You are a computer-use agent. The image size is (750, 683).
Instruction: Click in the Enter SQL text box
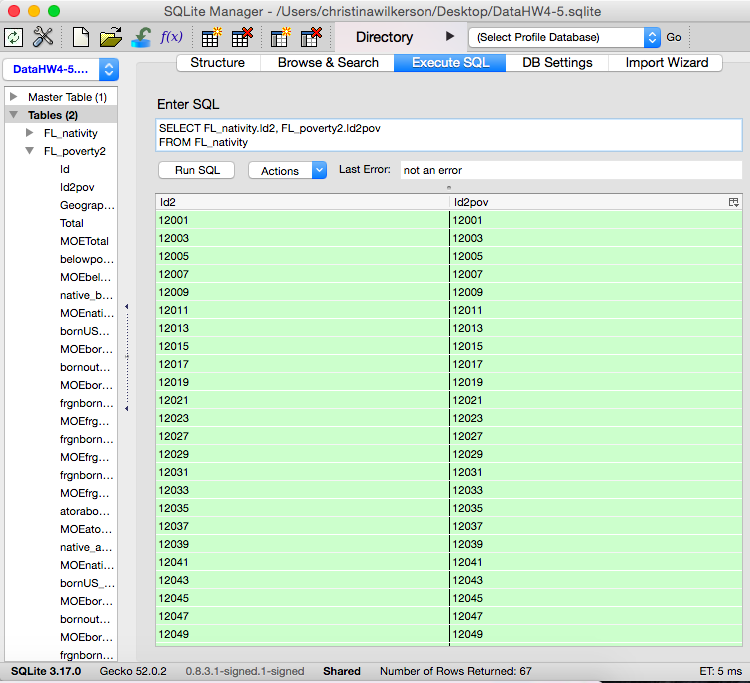point(449,135)
